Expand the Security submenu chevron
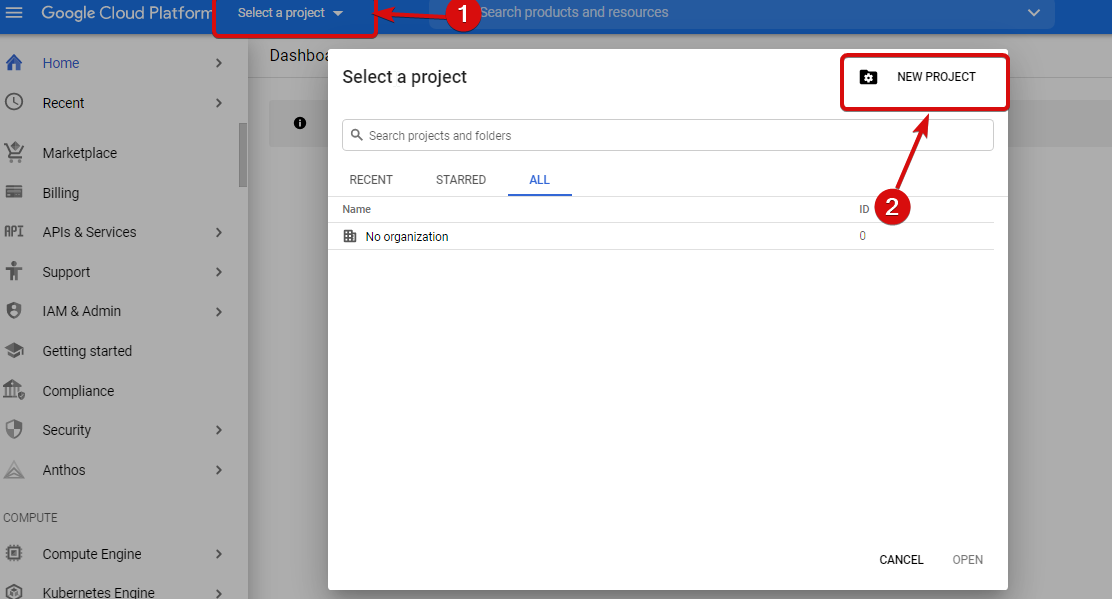Viewport: 1112px width, 599px height. [219, 430]
